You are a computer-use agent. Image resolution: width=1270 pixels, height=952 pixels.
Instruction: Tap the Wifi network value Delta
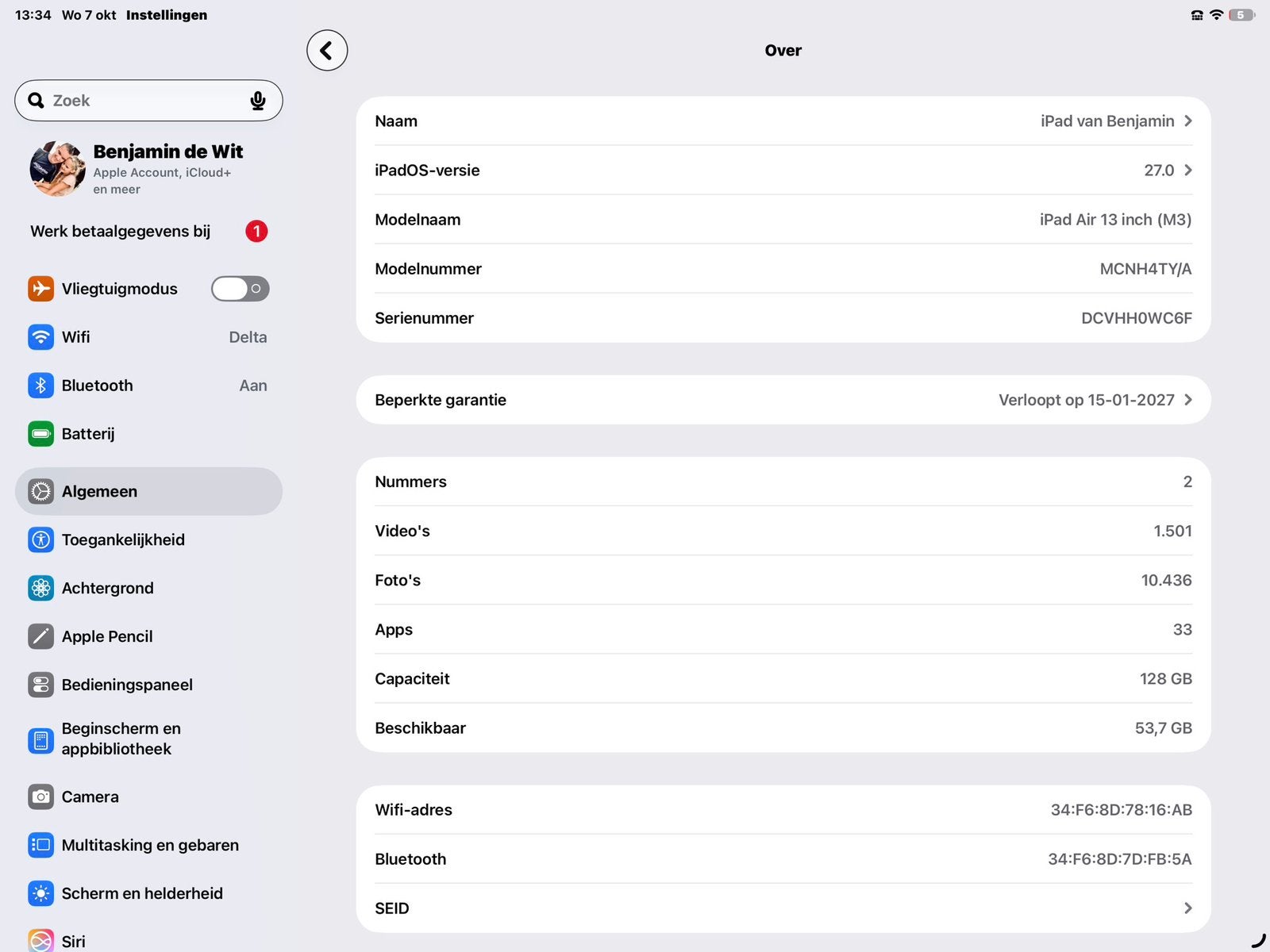click(248, 337)
